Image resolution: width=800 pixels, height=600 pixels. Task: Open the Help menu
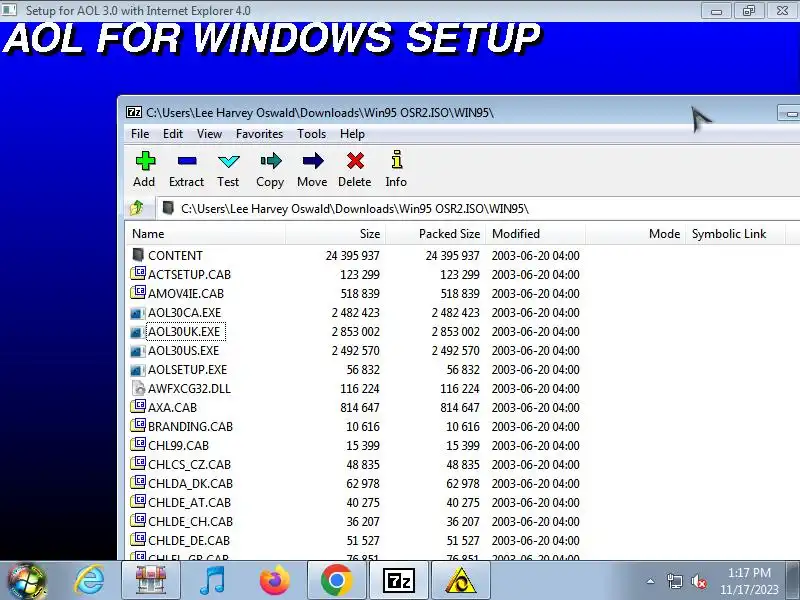352,134
